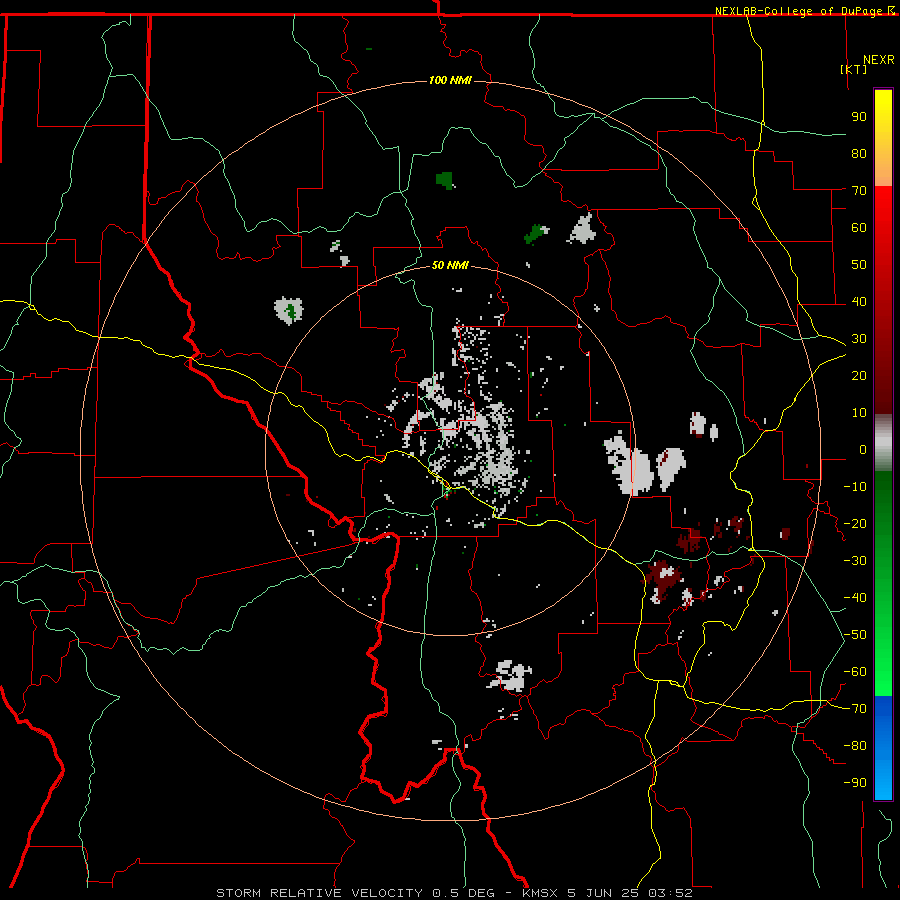Select the 90 value on velocity scale
This screenshot has height=900, width=900.
pos(859,117)
